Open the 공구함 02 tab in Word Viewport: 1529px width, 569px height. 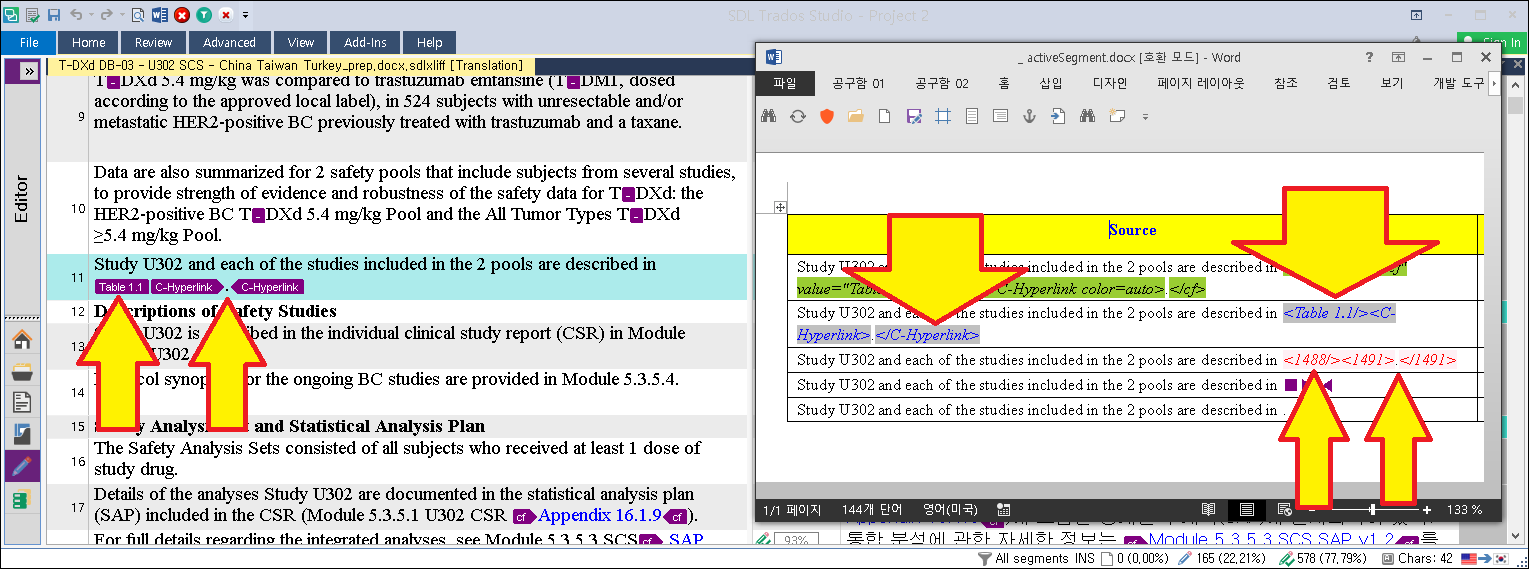tap(942, 84)
